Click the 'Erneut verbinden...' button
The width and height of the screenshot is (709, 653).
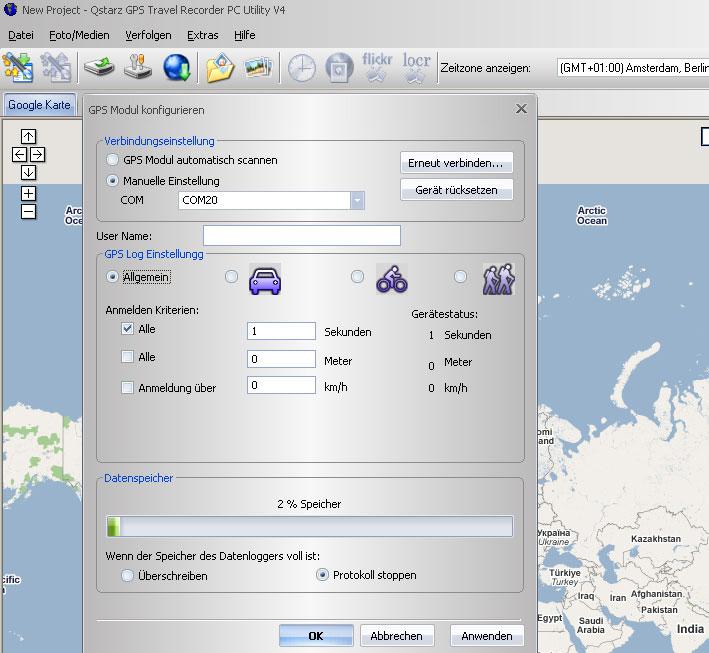[456, 163]
